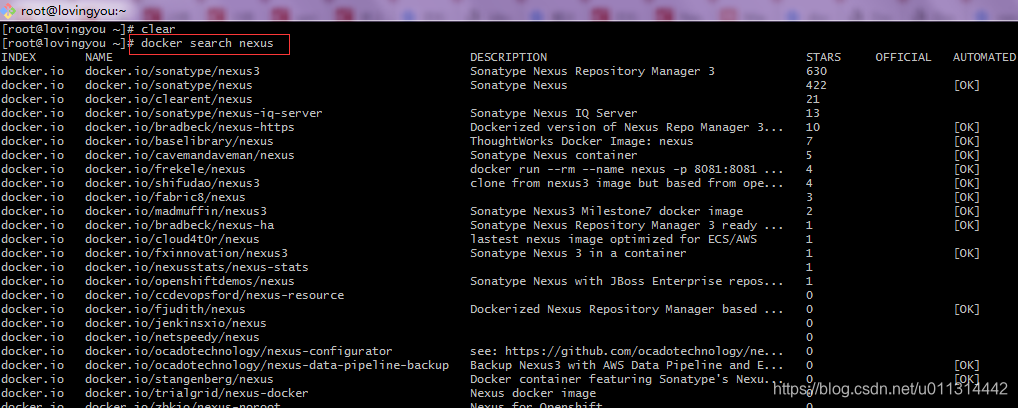Select docker.io/cloud4t0r/nexus name
Image resolution: width=1018 pixels, height=408 pixels.
[172, 239]
